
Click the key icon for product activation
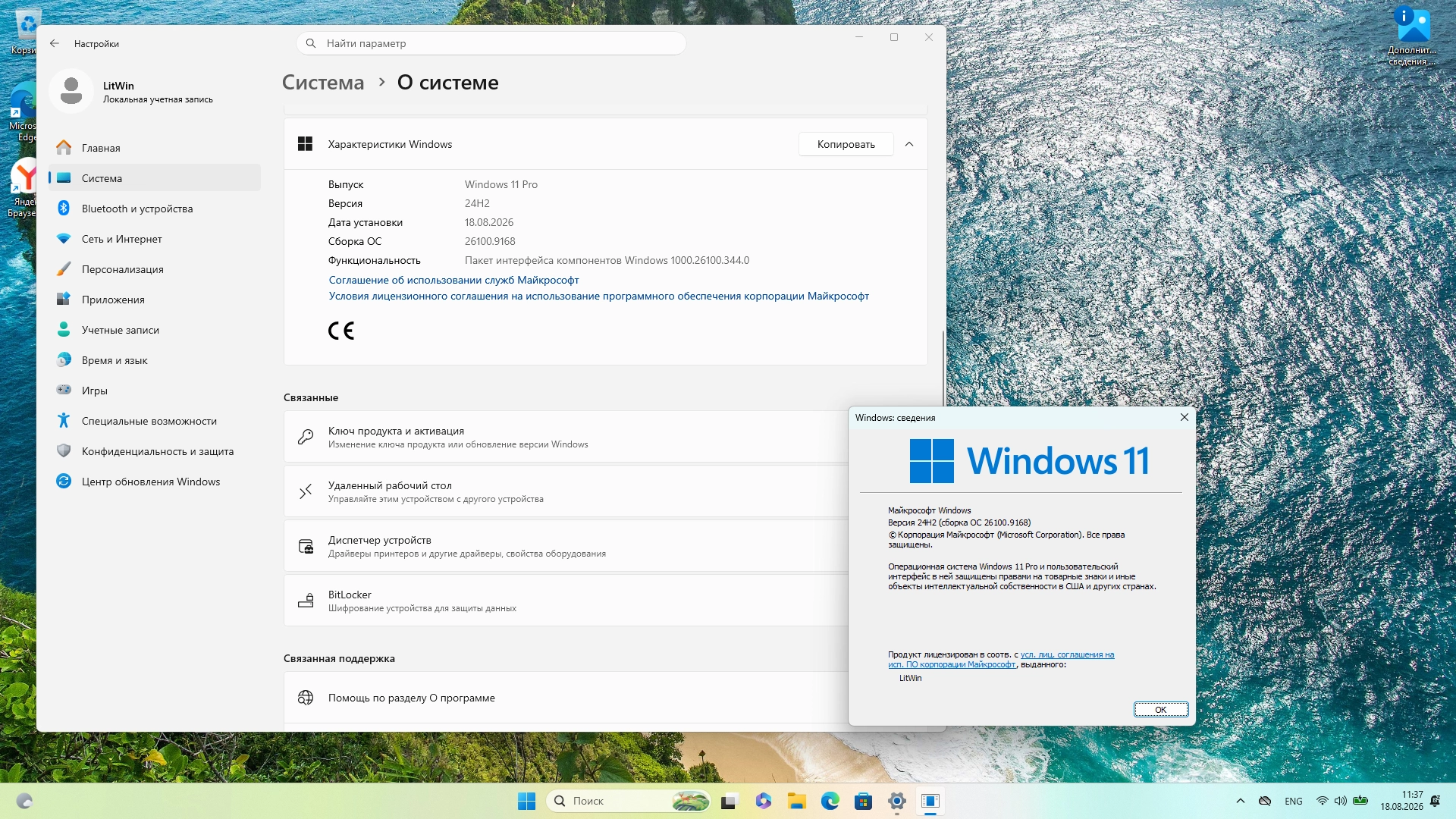pyautogui.click(x=306, y=437)
